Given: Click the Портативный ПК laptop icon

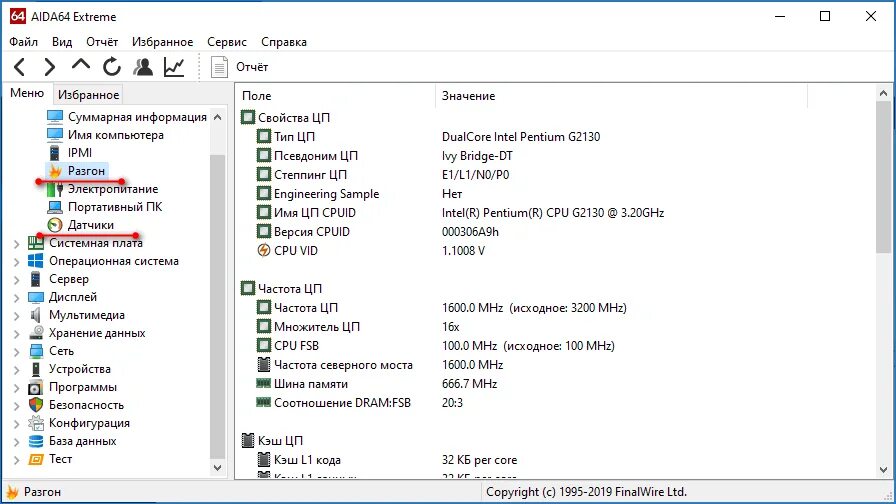Looking at the screenshot, I should [55, 207].
